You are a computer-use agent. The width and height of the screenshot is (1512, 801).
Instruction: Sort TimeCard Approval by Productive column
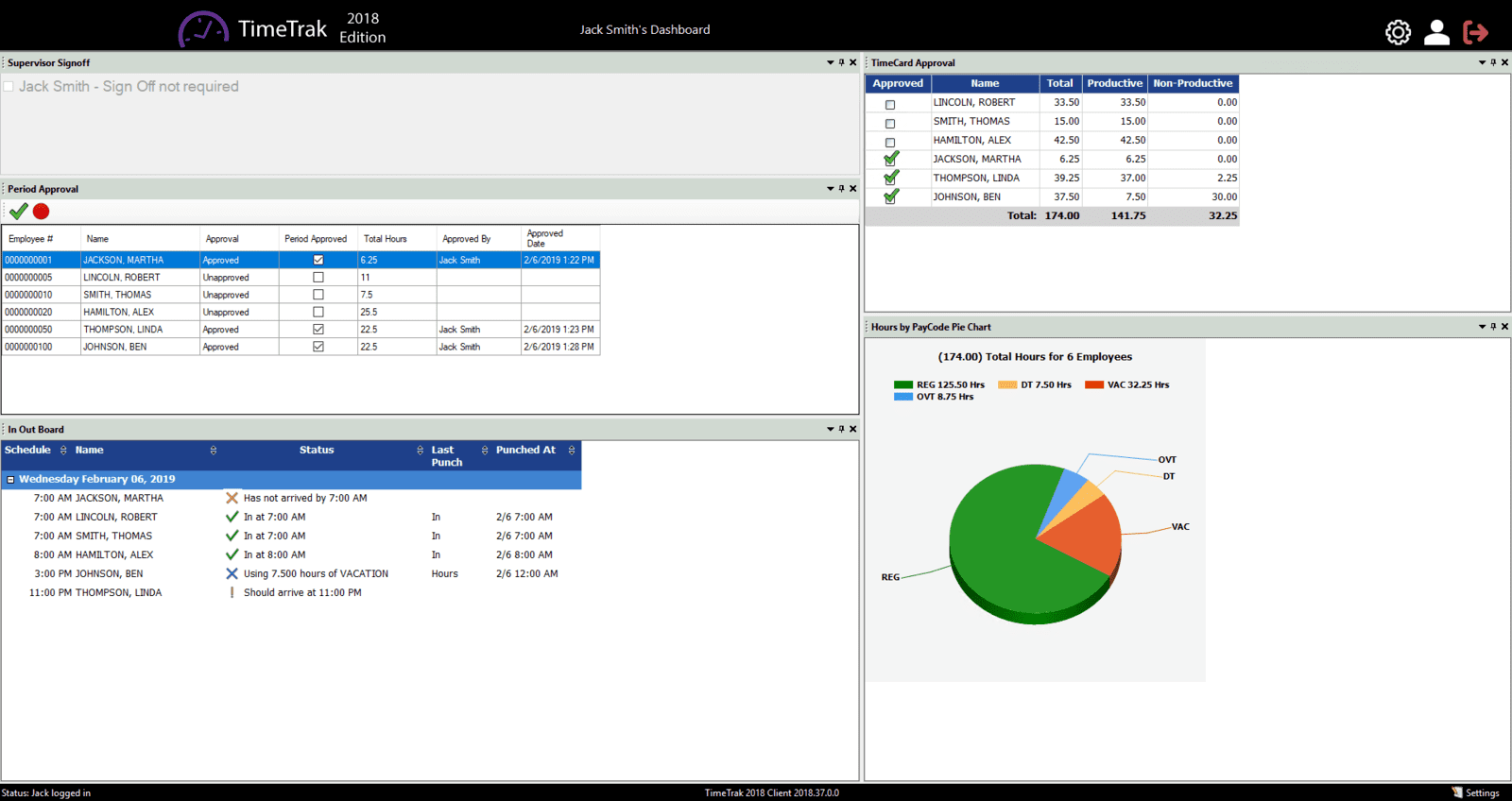[x=1114, y=83]
